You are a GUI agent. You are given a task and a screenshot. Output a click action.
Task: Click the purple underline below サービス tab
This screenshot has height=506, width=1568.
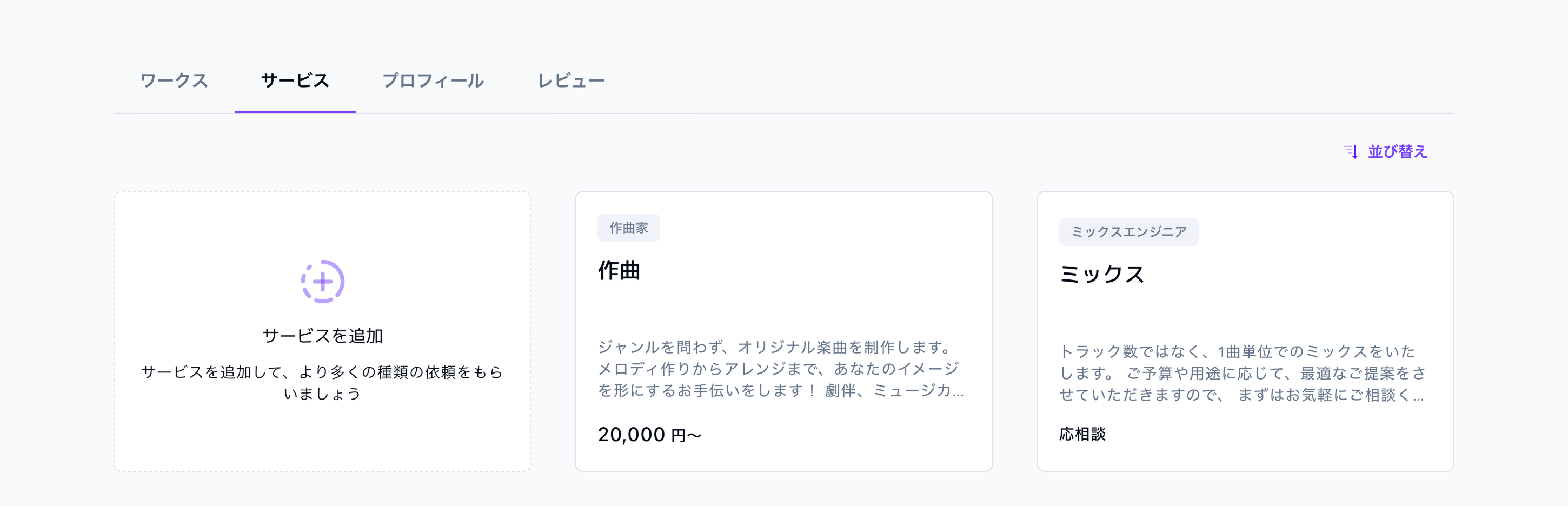(x=295, y=111)
